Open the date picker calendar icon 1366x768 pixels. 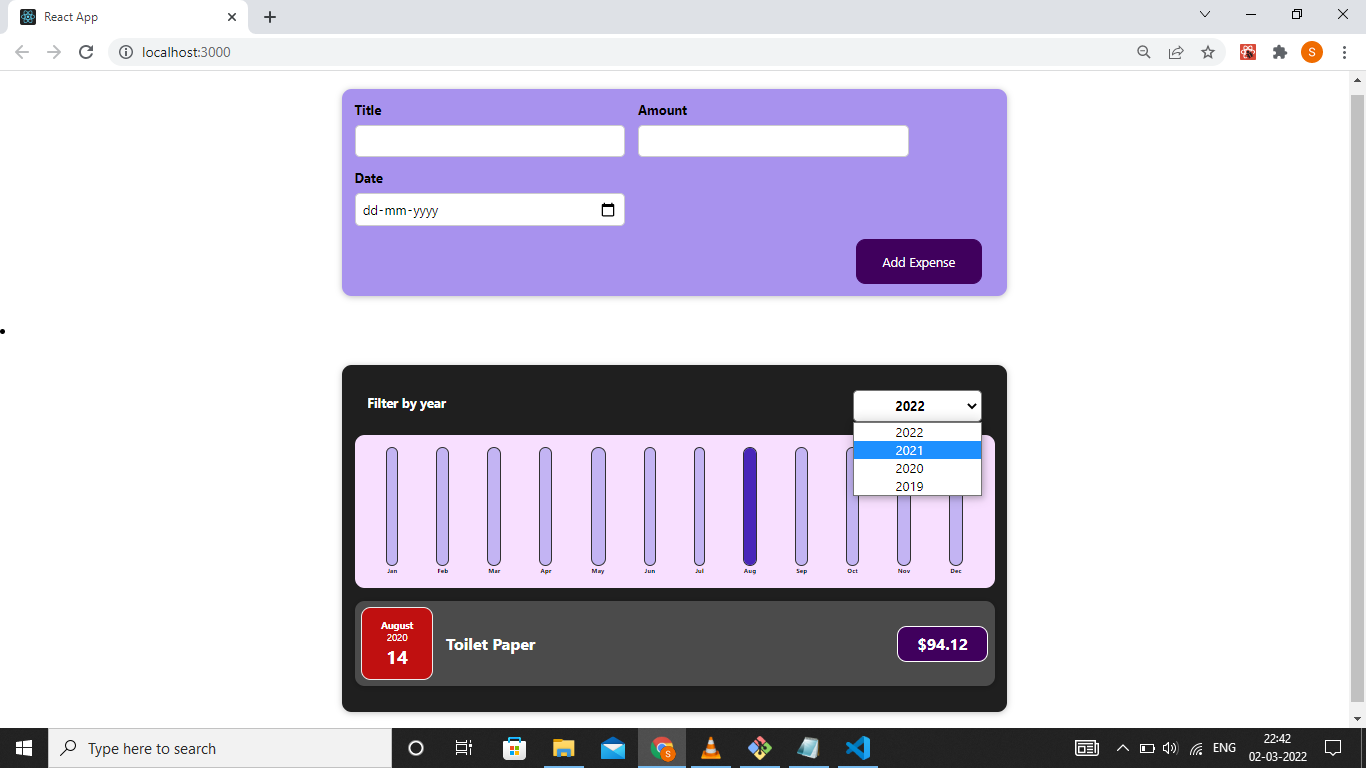(x=608, y=209)
